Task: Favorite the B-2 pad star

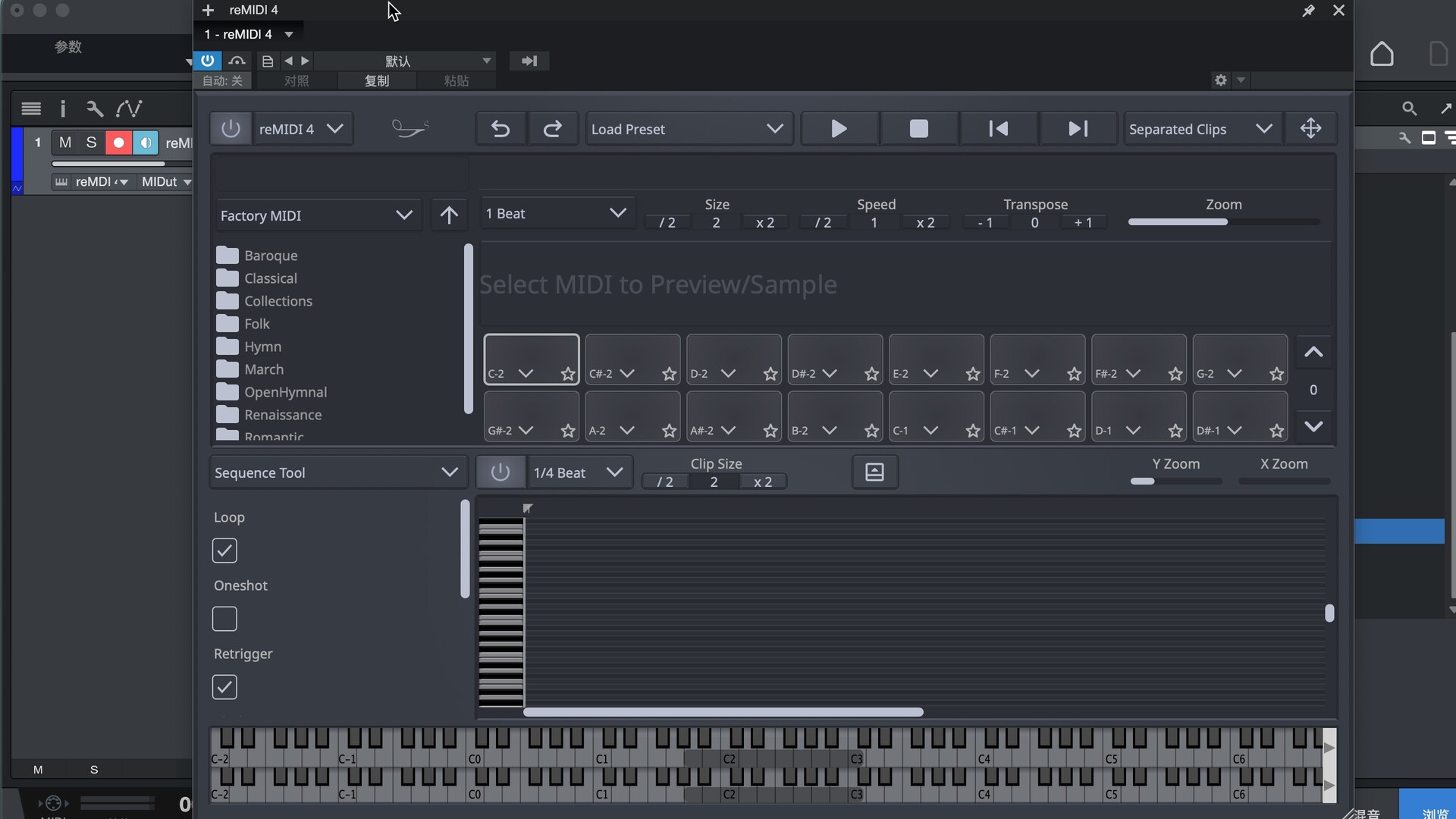Action: [872, 431]
